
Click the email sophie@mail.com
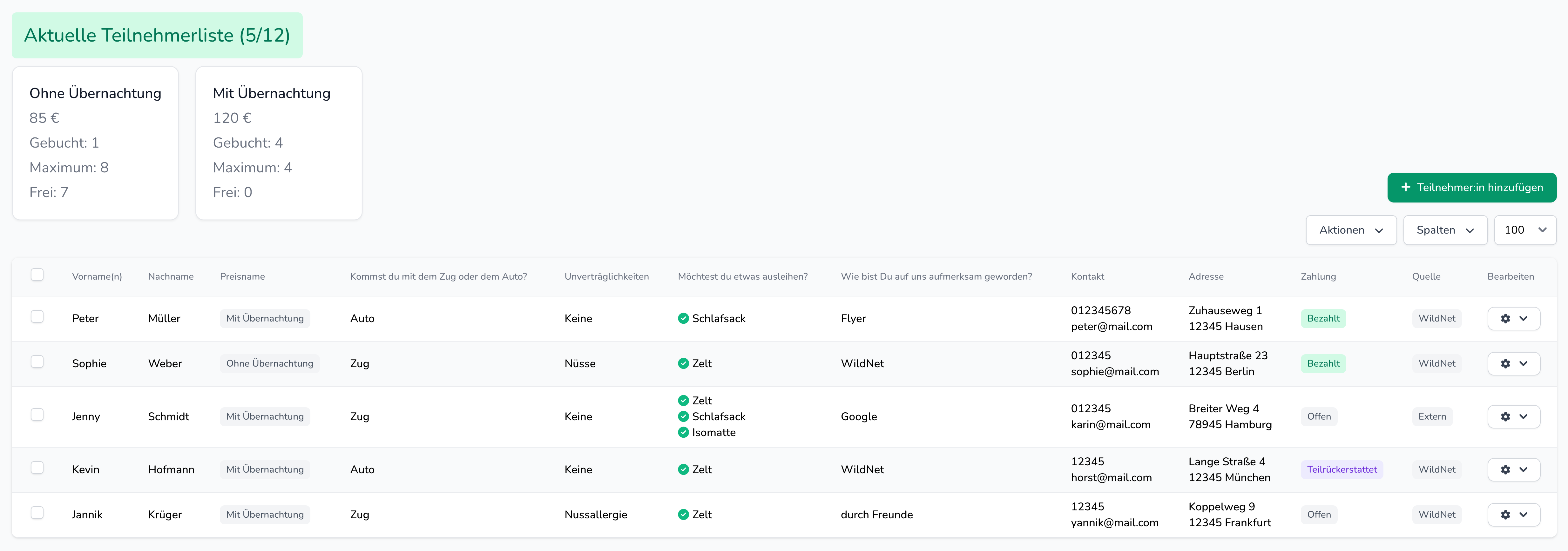[x=1114, y=372]
